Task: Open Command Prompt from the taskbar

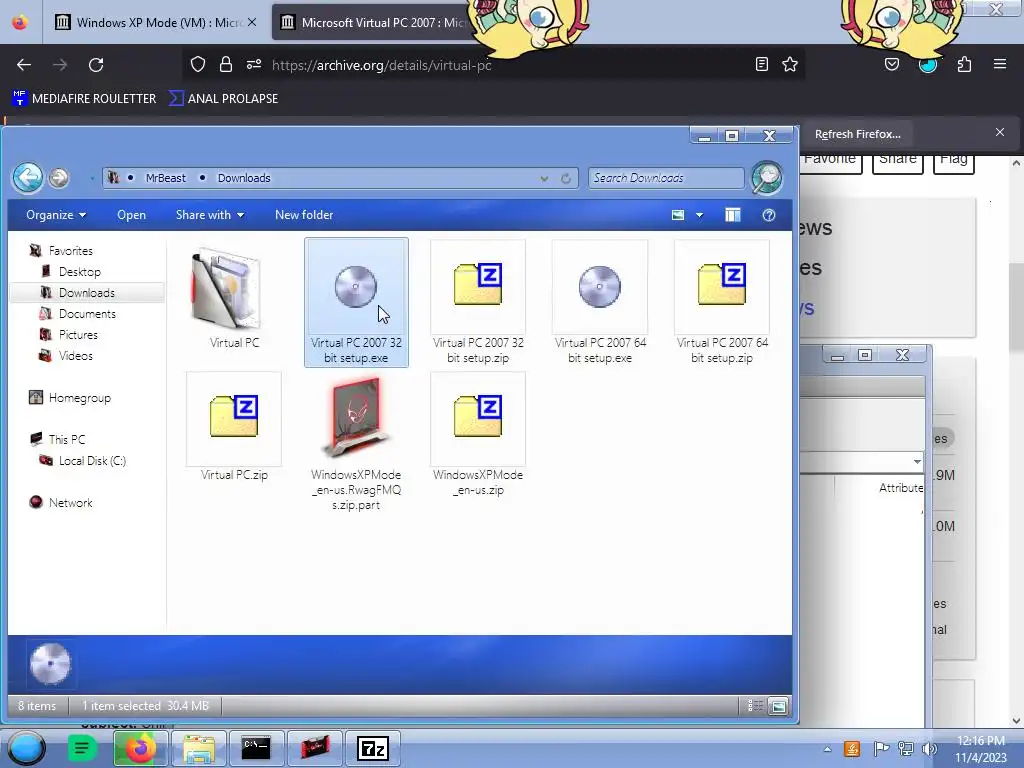Action: point(256,748)
